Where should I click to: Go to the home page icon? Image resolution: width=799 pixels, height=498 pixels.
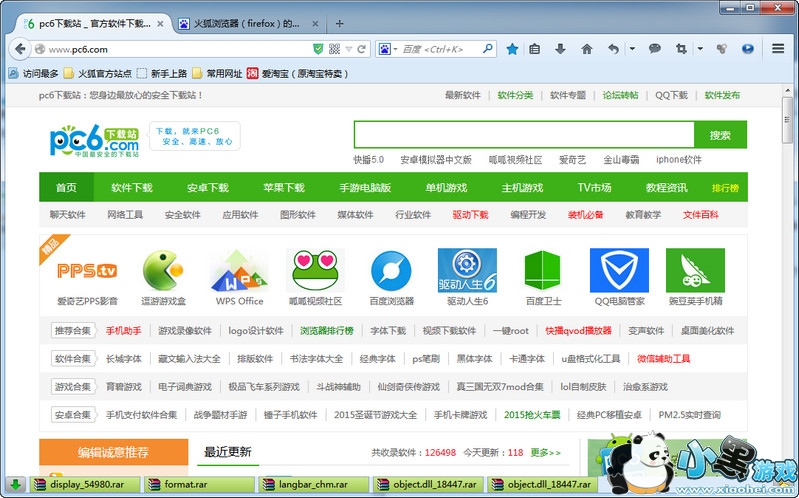[x=586, y=48]
